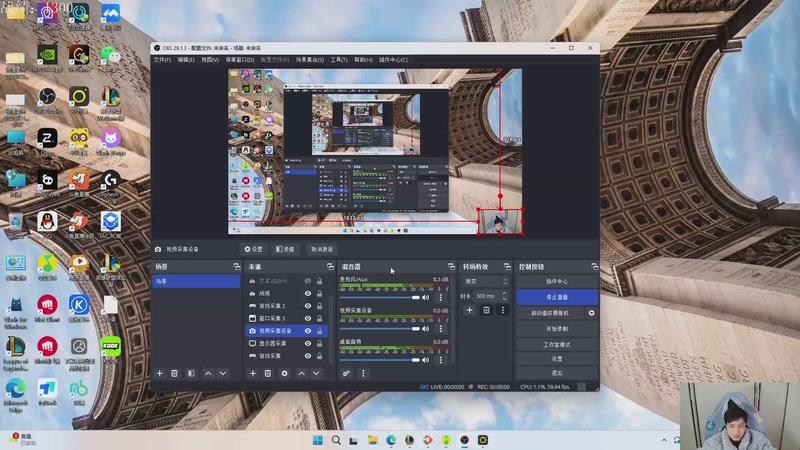This screenshot has height=450, width=800.
Task: Show the hidden 文本 (GDI+) source
Action: [x=308, y=281]
